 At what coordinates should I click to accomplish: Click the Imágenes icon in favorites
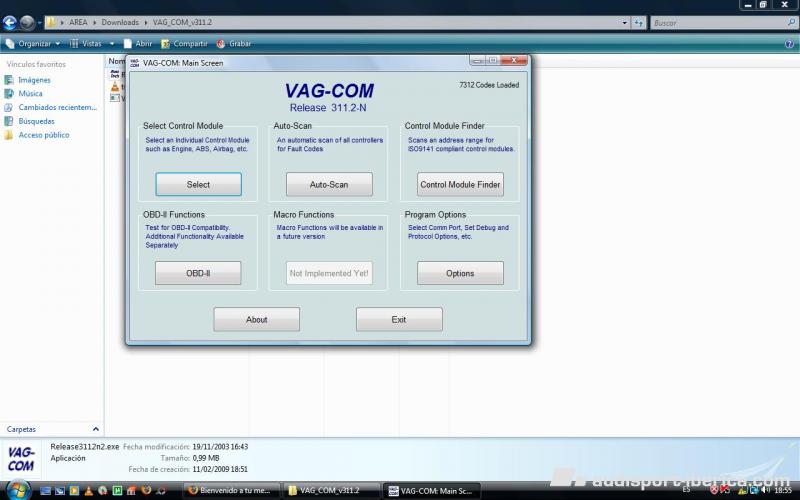click(x=9, y=80)
